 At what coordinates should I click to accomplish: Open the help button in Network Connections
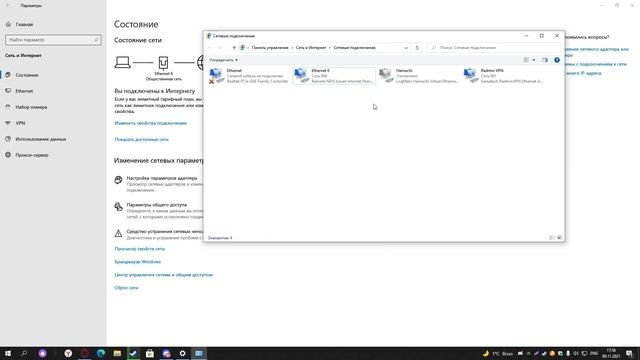[x=557, y=60]
